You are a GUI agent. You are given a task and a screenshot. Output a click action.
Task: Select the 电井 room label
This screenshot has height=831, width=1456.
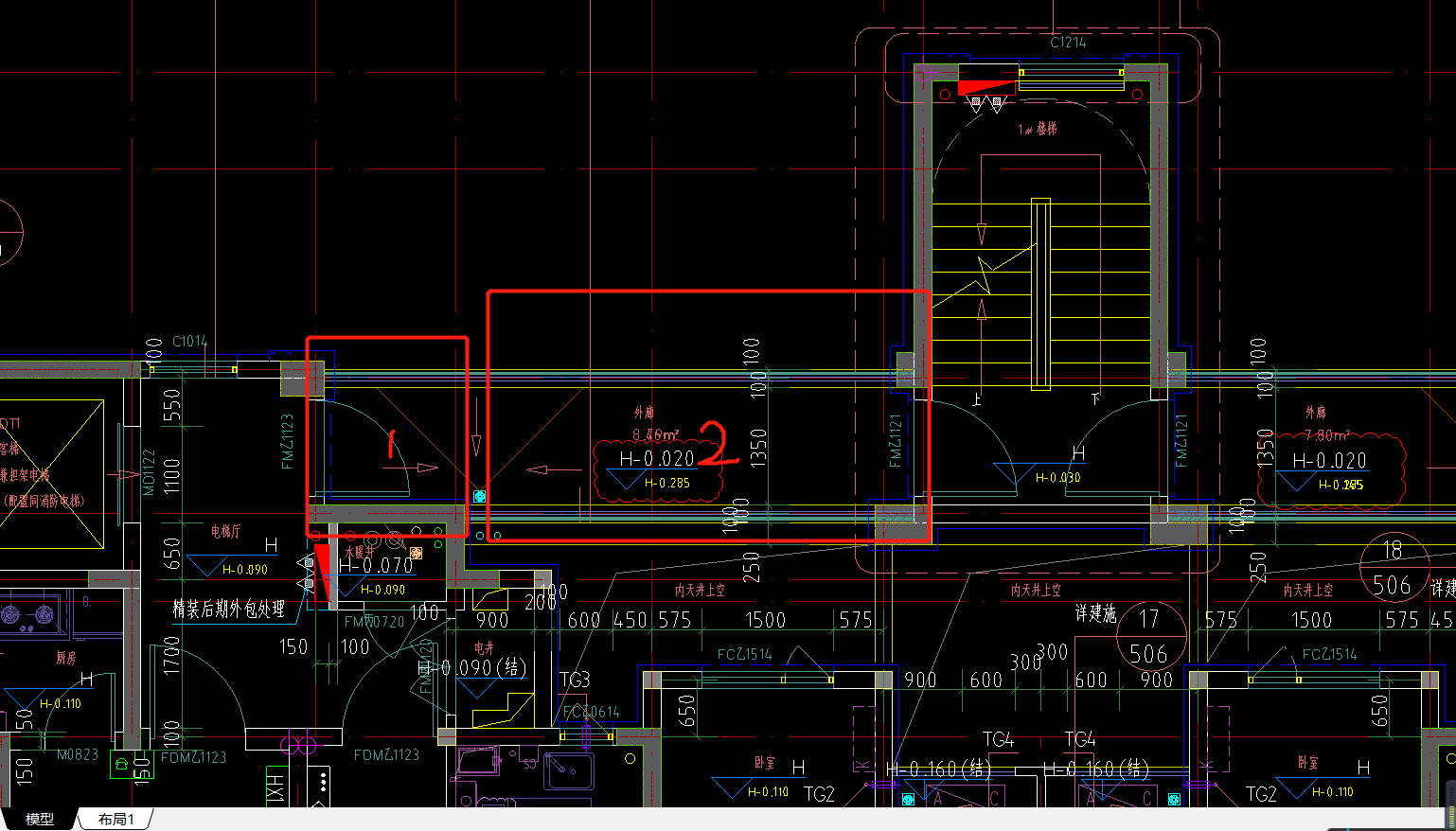(x=484, y=647)
